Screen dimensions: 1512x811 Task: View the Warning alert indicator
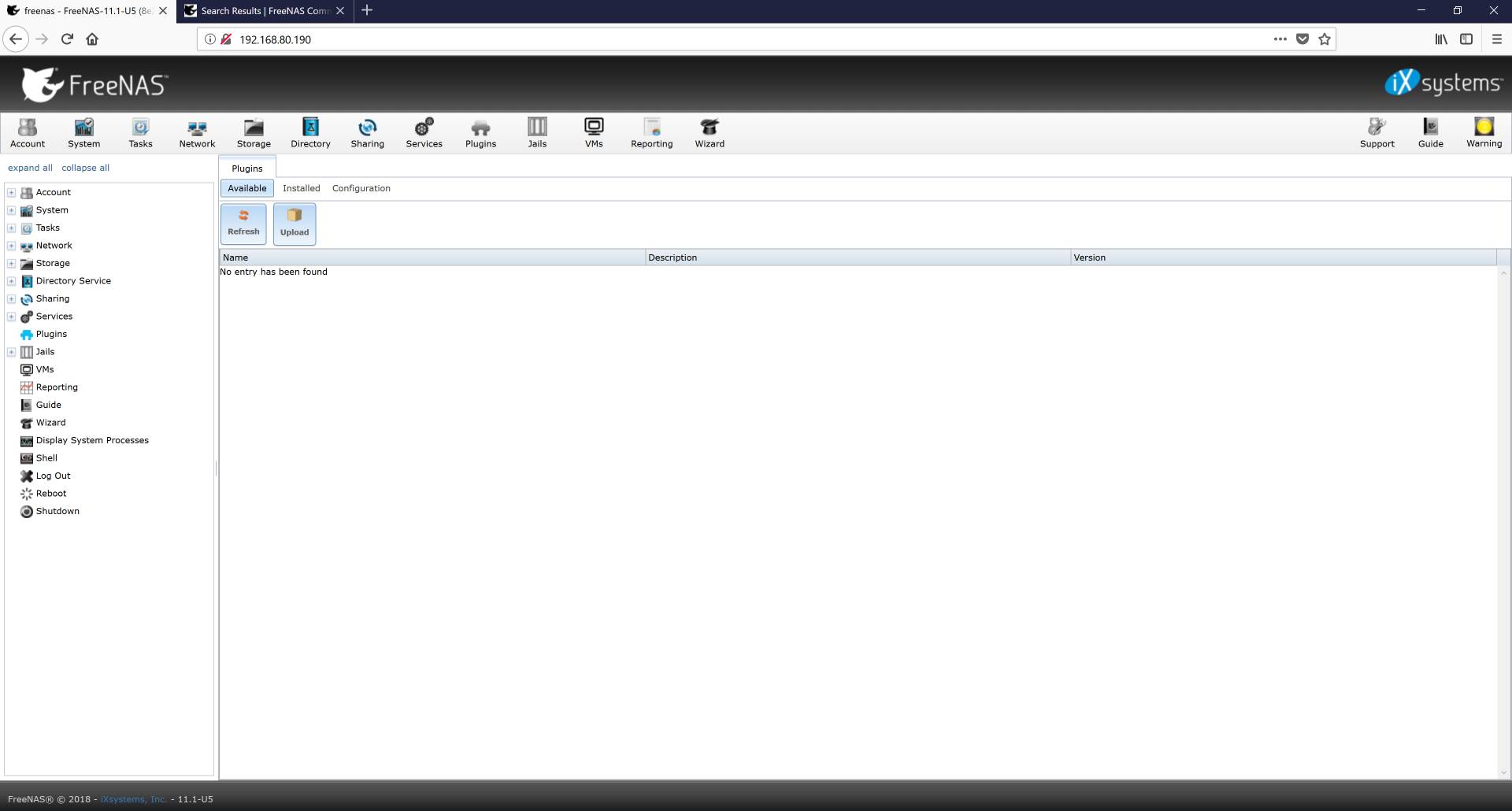tap(1484, 133)
